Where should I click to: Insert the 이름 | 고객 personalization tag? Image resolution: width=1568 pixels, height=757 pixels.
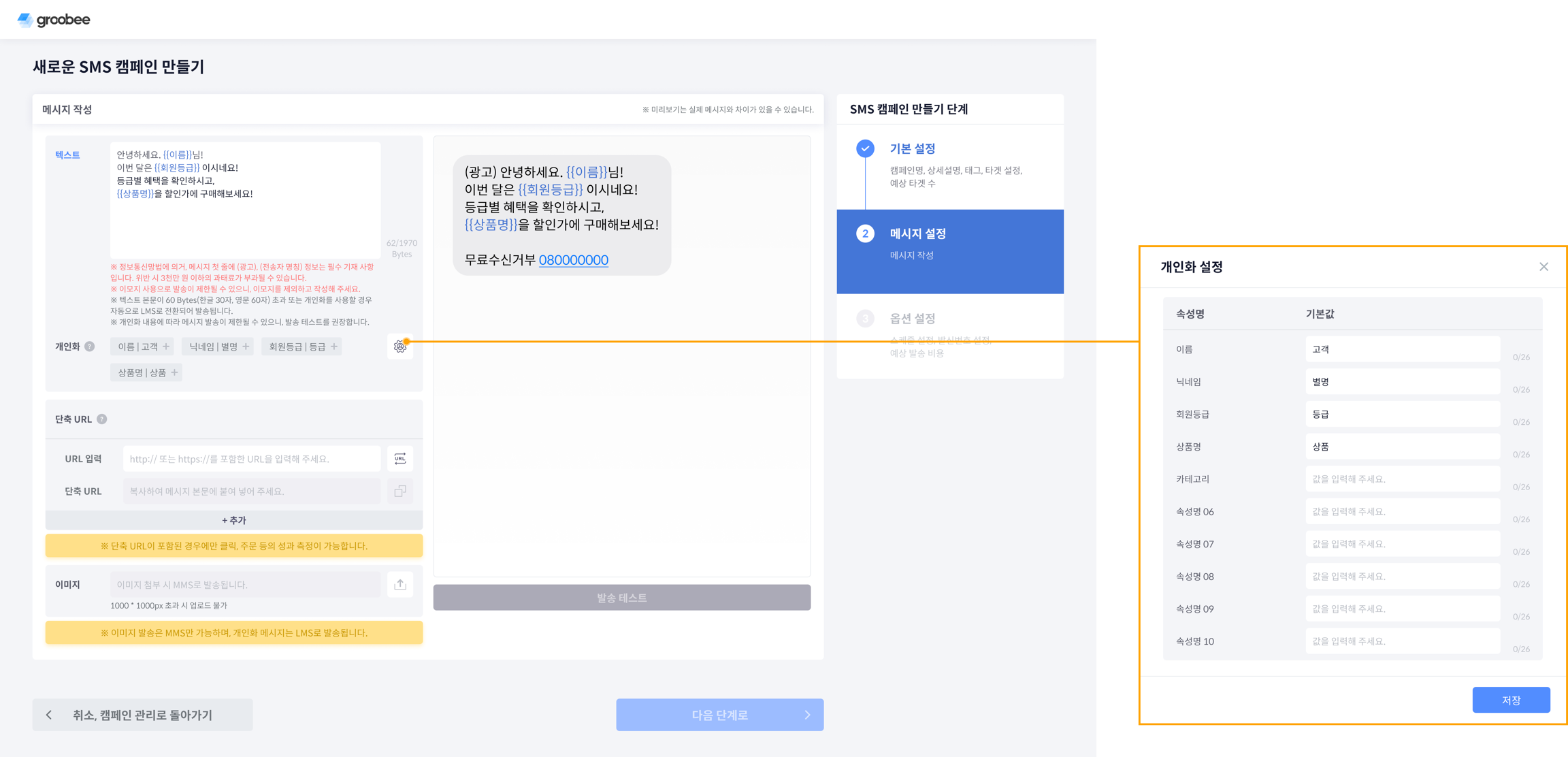pos(142,347)
